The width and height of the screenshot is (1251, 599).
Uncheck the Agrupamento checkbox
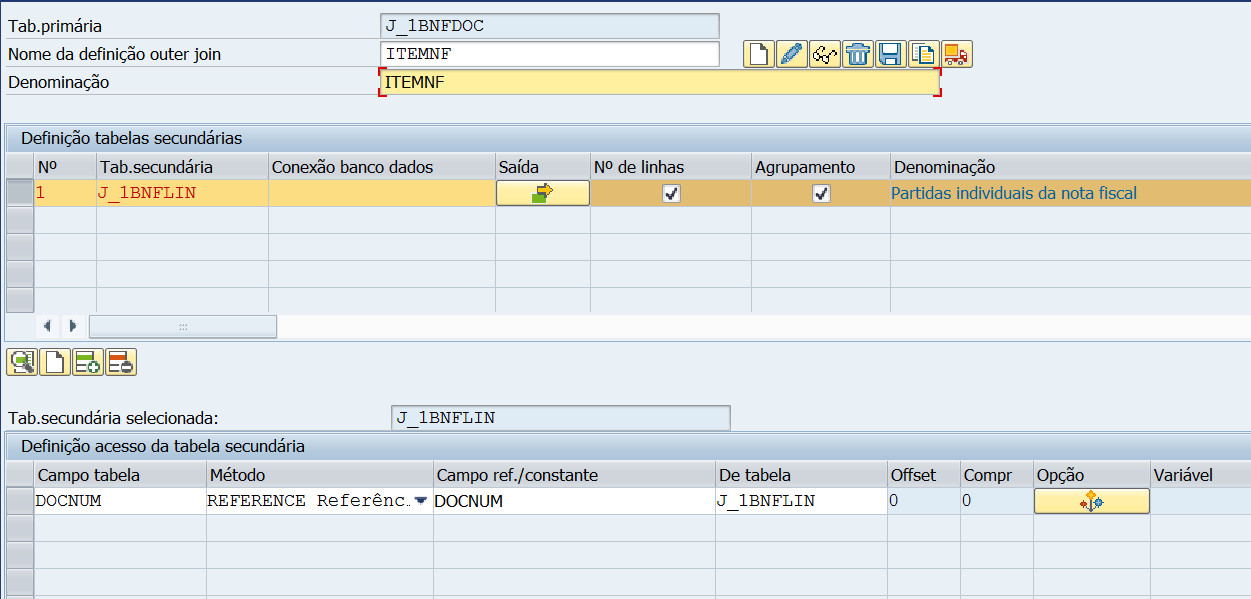[x=821, y=192]
